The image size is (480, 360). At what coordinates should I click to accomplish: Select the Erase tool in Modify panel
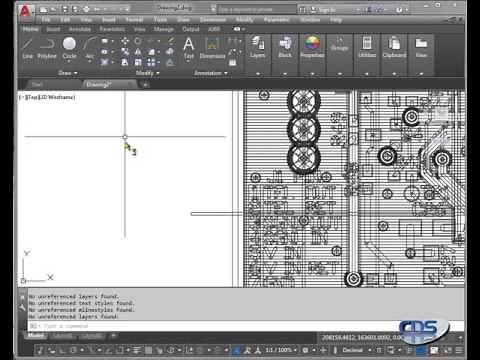click(171, 41)
